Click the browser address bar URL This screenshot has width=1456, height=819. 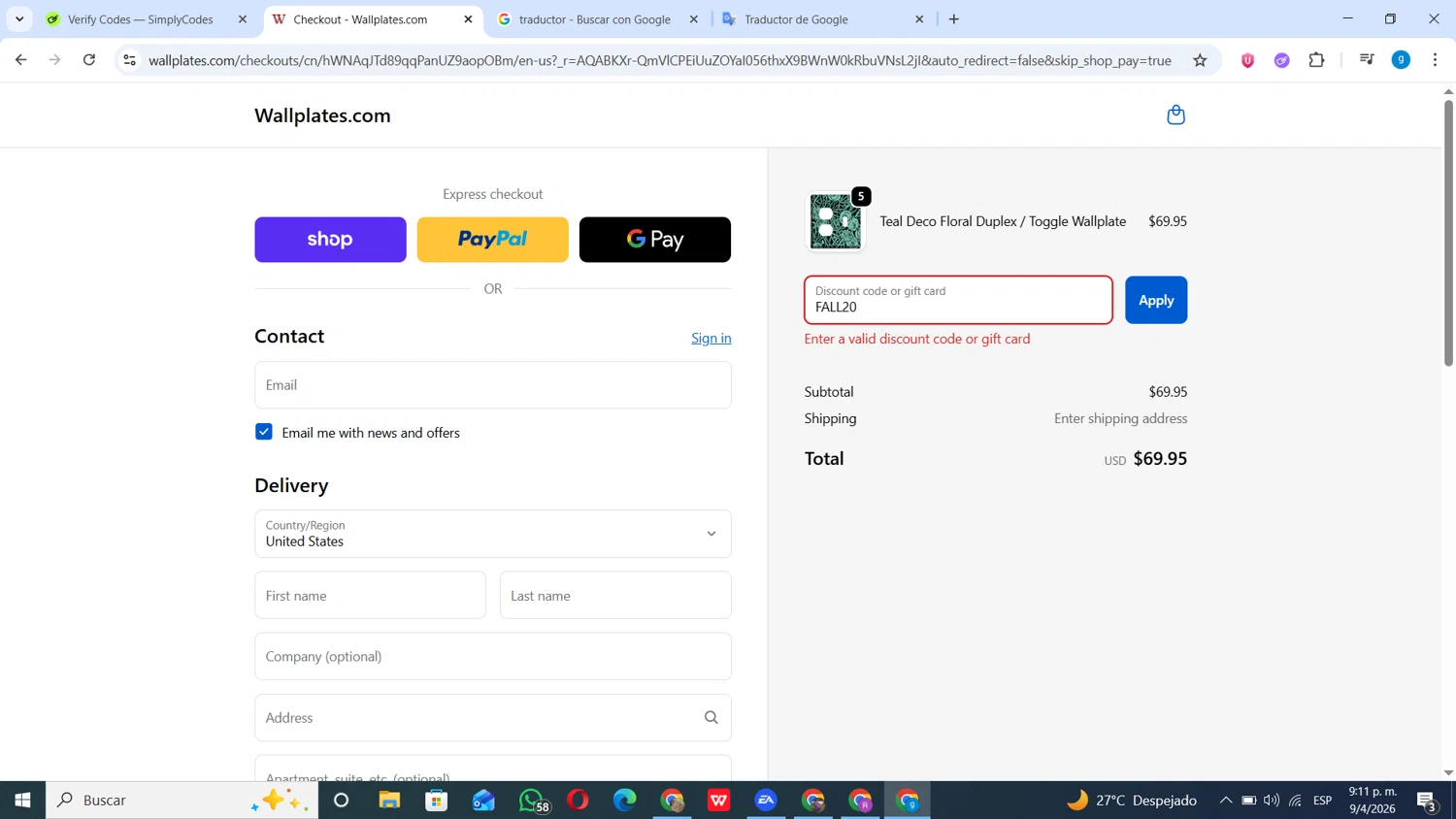coord(660,60)
